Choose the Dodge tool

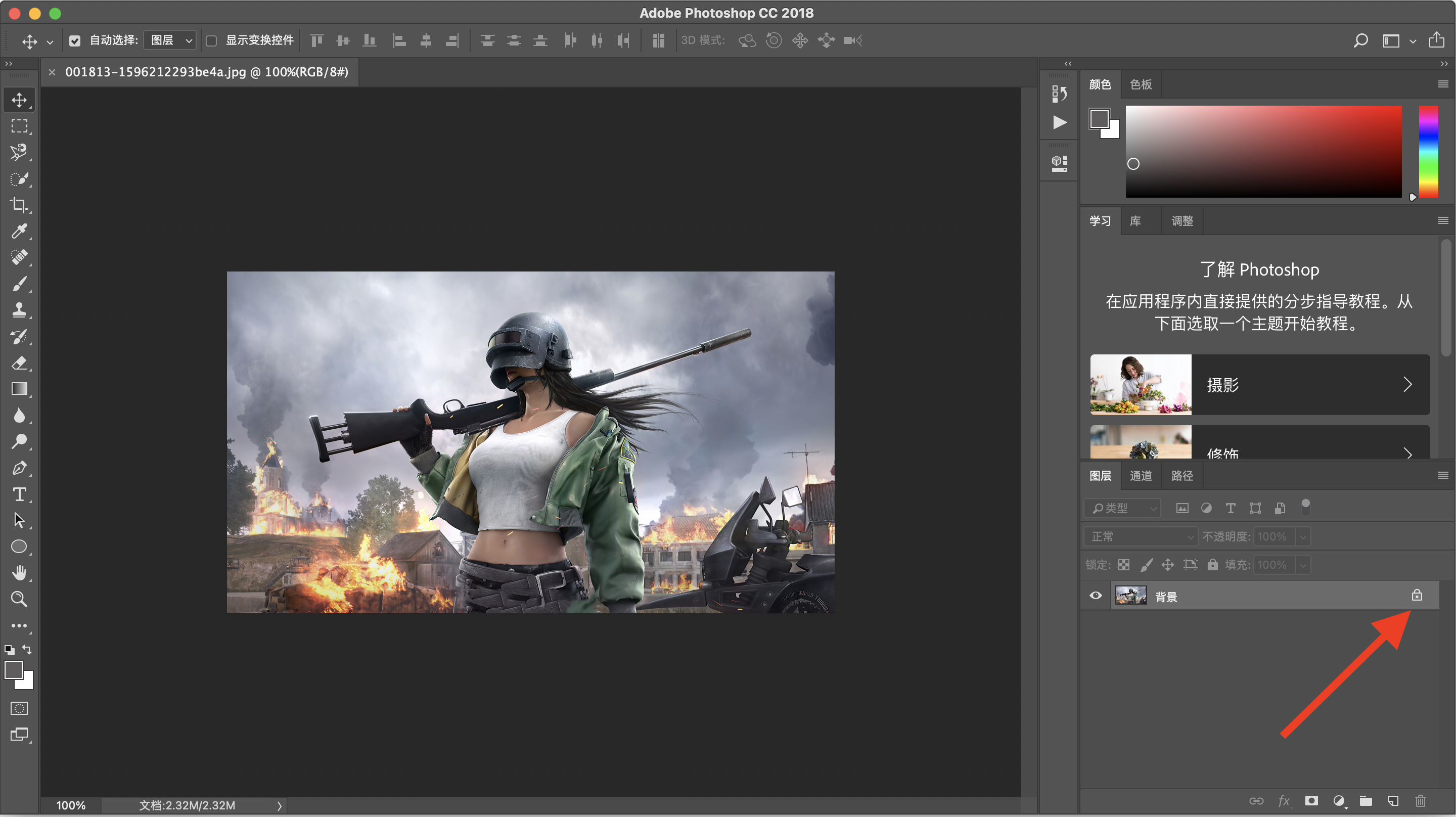(x=19, y=441)
